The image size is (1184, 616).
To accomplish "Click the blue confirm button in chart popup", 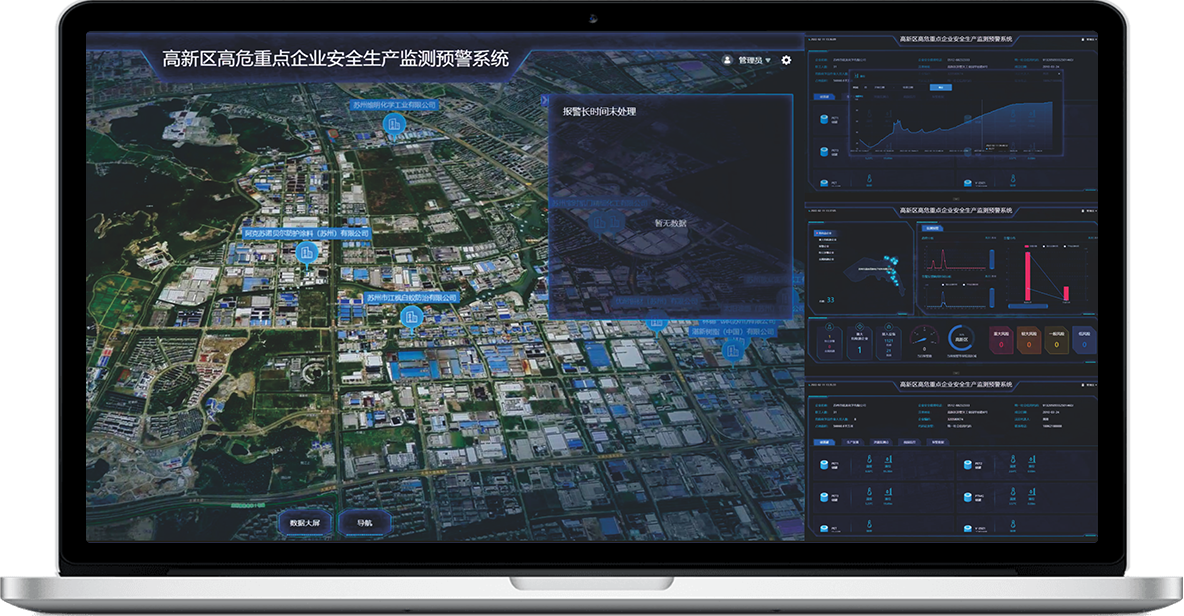I will pos(939,87).
